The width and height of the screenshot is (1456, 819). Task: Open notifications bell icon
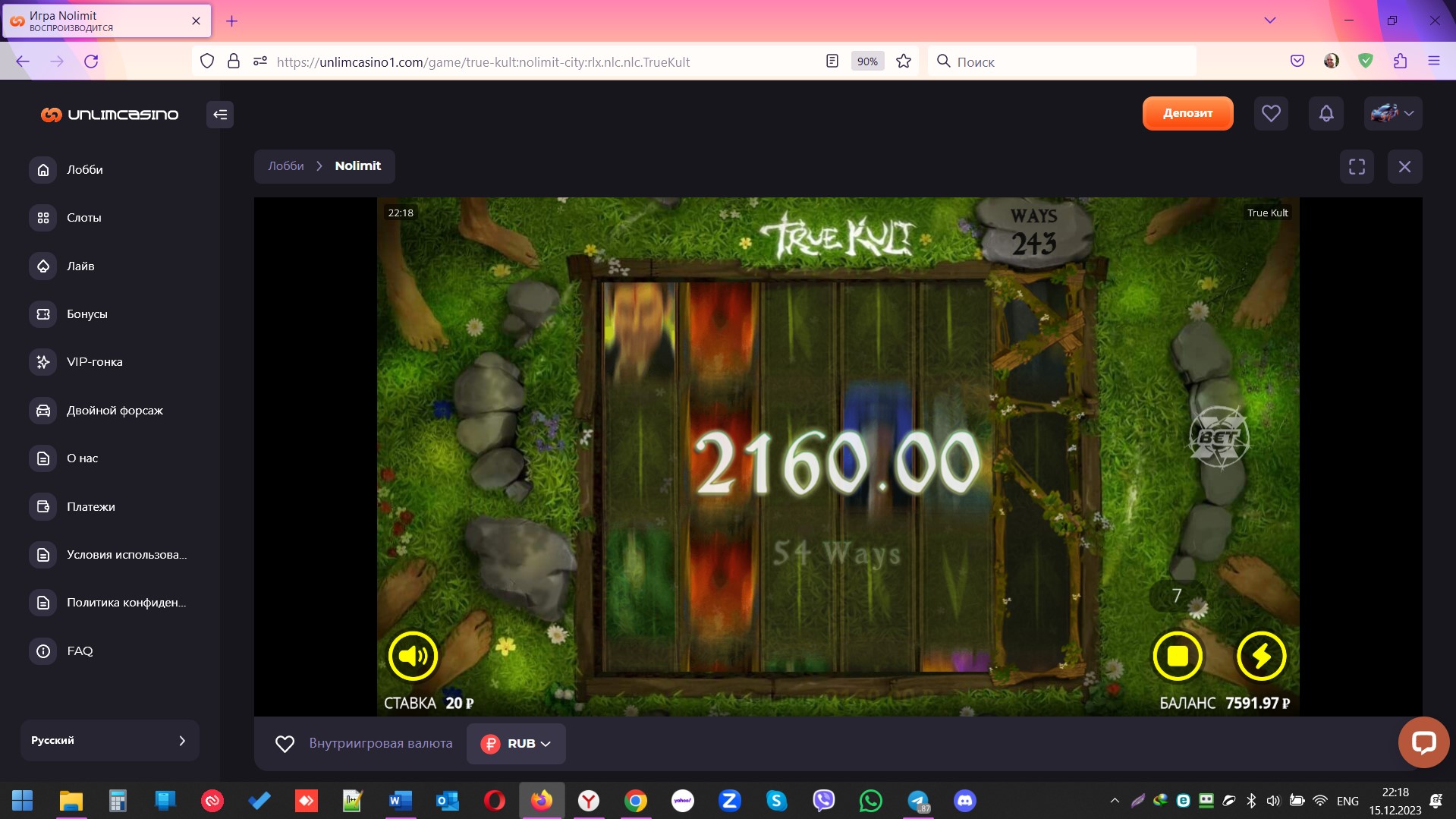tap(1325, 113)
